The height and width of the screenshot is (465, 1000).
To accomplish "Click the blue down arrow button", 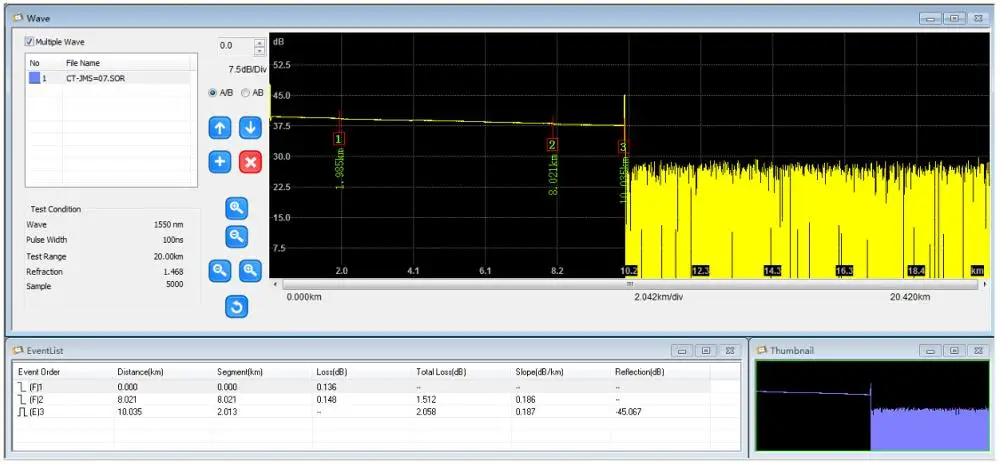I will click(251, 128).
